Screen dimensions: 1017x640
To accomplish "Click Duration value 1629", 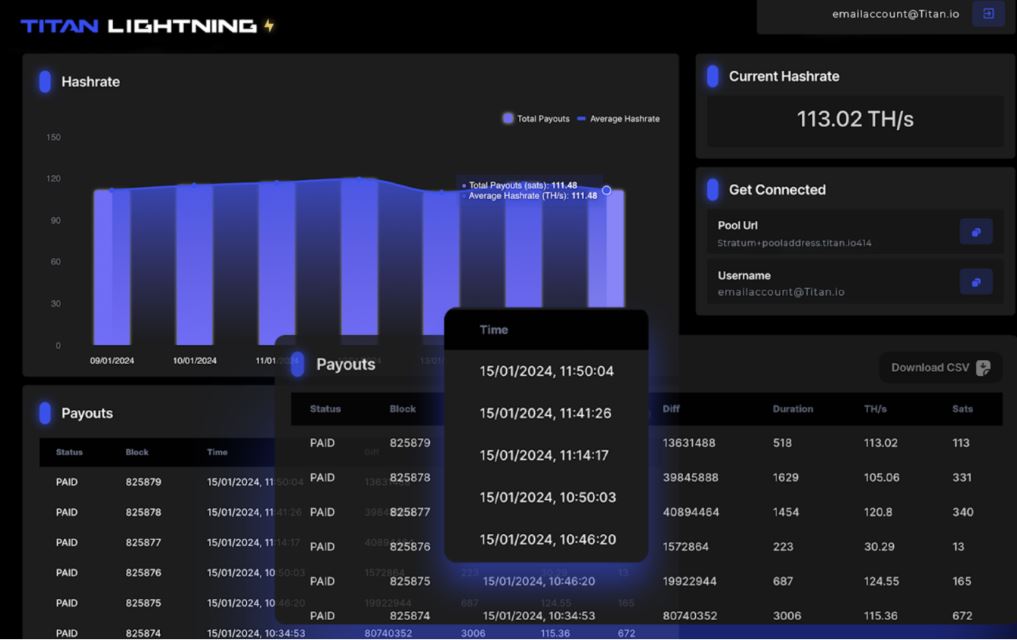I will point(785,477).
